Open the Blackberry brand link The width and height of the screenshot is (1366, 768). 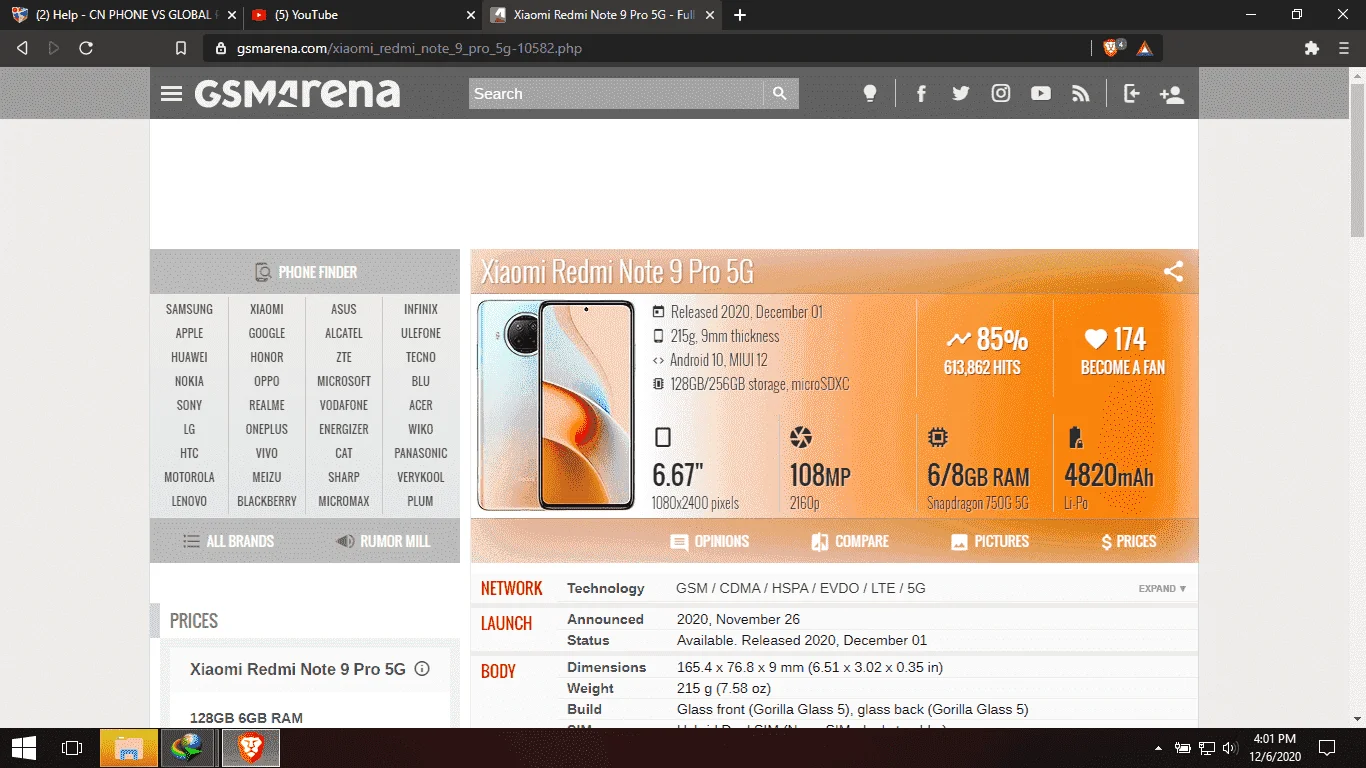point(267,501)
